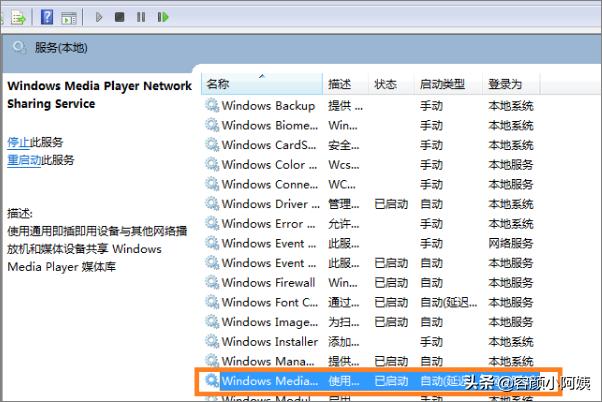Click the gear icon of Windows Mana...
The width and height of the screenshot is (602, 402).
(x=212, y=361)
